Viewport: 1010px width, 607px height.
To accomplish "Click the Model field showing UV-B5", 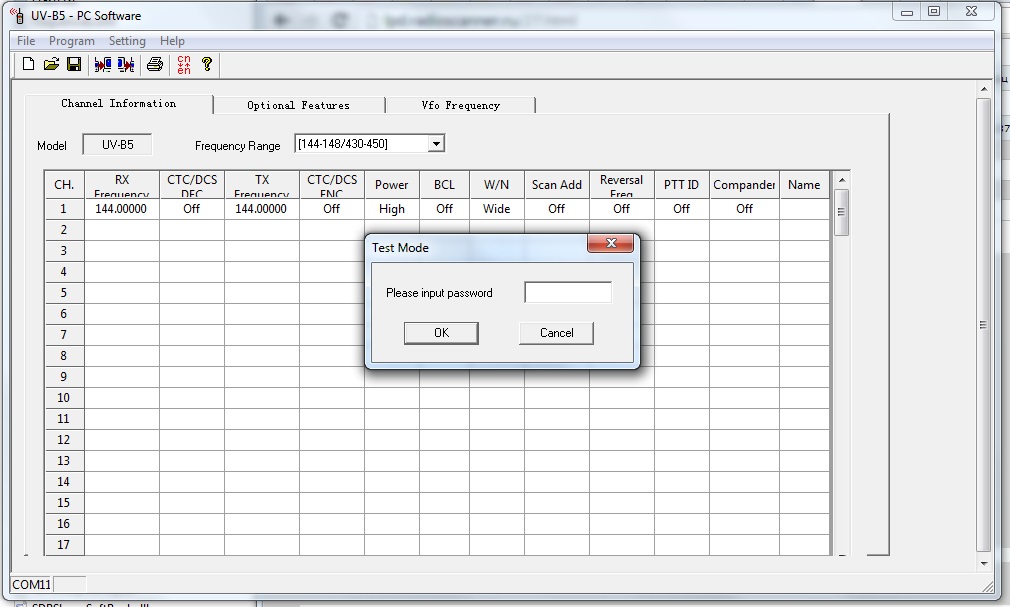I will [117, 145].
